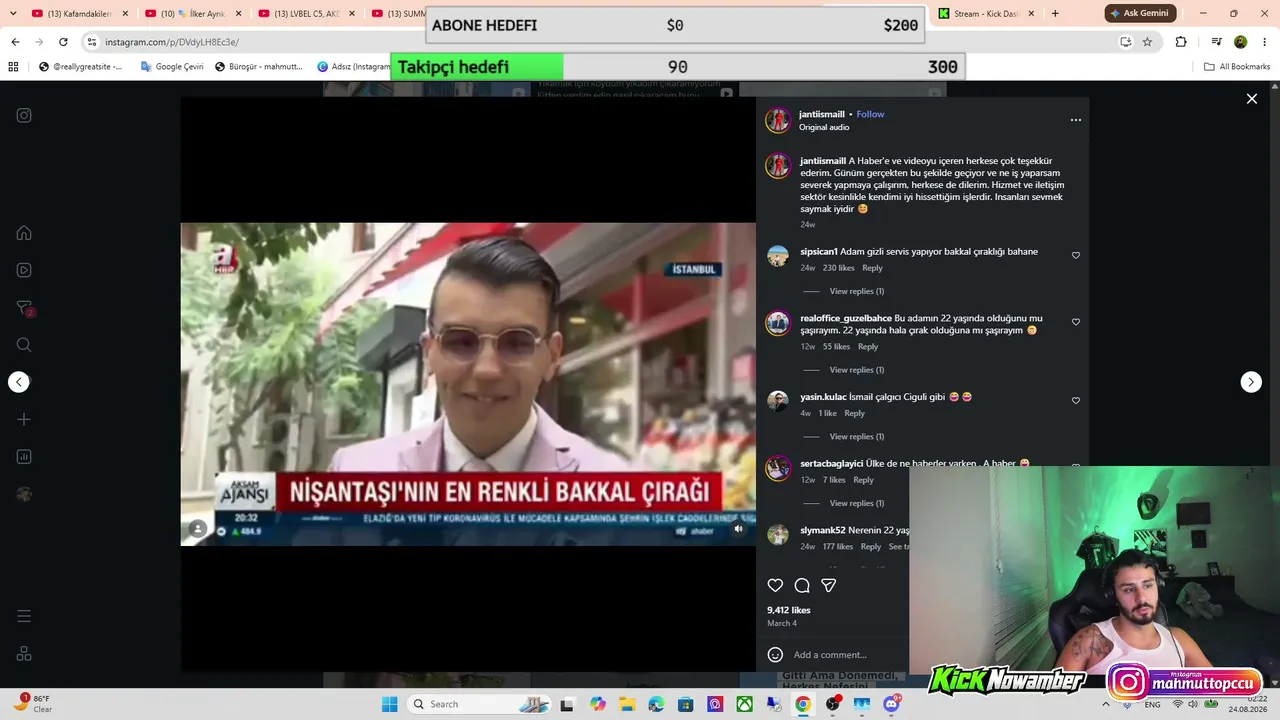The width and height of the screenshot is (1280, 720).
Task: Go to Home feed in Instagram sidebar
Action: (x=24, y=233)
